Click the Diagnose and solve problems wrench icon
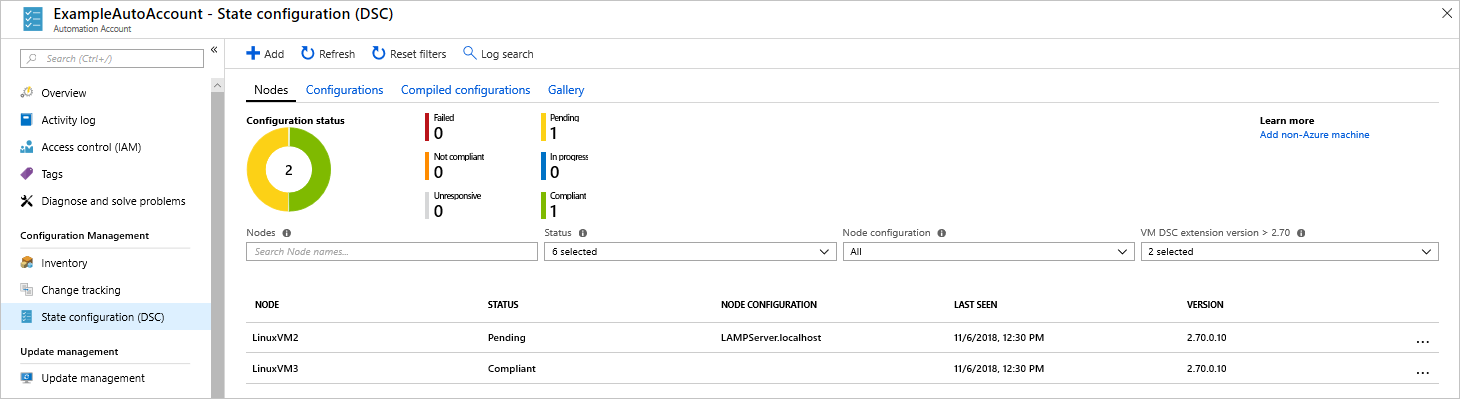The height and width of the screenshot is (399, 1460). [27, 201]
